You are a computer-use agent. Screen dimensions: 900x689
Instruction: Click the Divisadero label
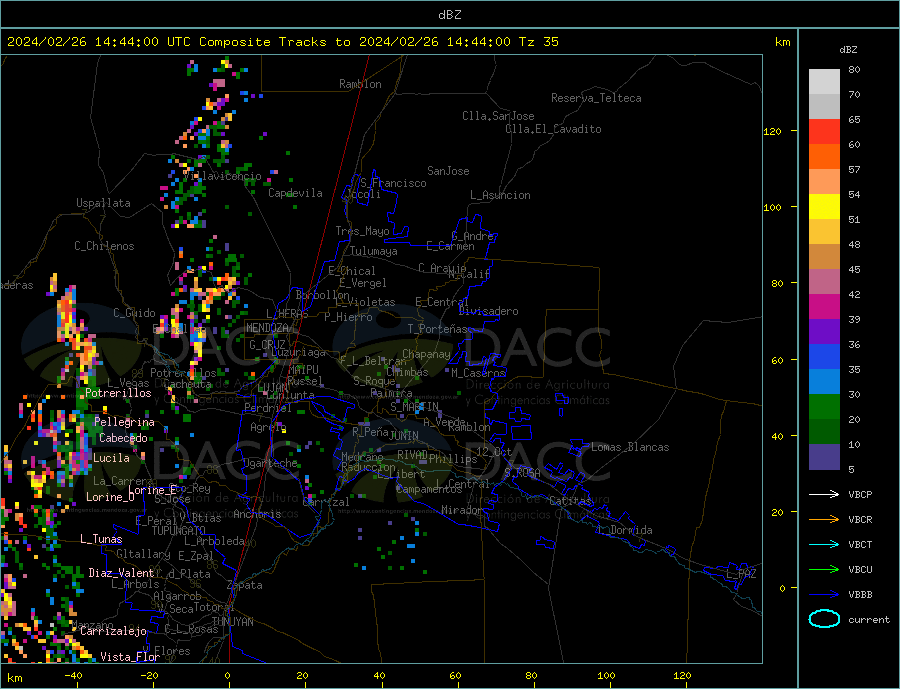488,311
